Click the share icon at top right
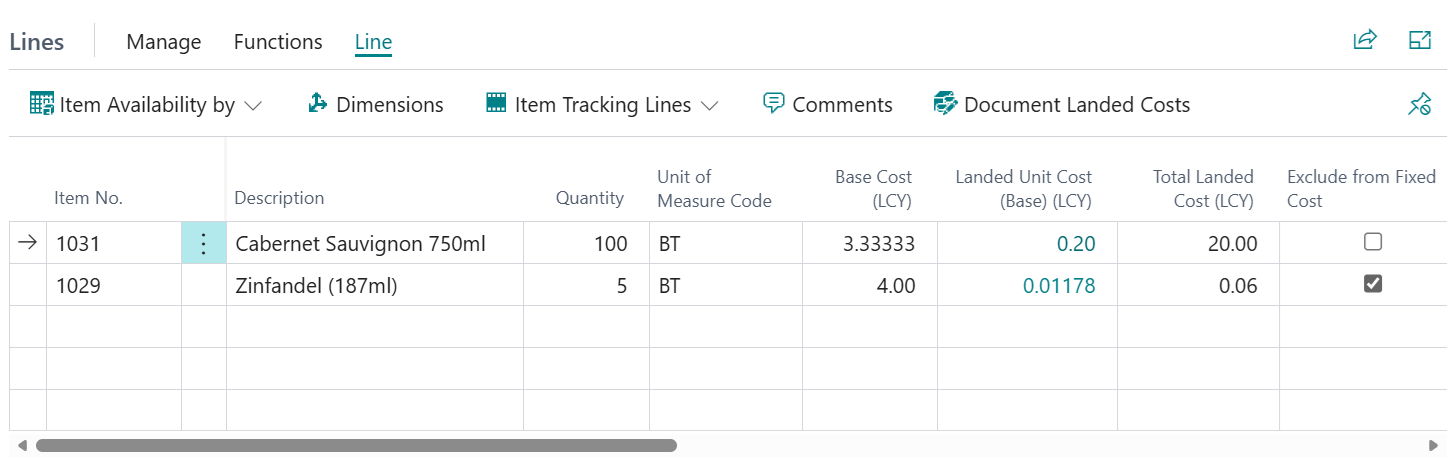The height and width of the screenshot is (461, 1455). pos(1364,40)
